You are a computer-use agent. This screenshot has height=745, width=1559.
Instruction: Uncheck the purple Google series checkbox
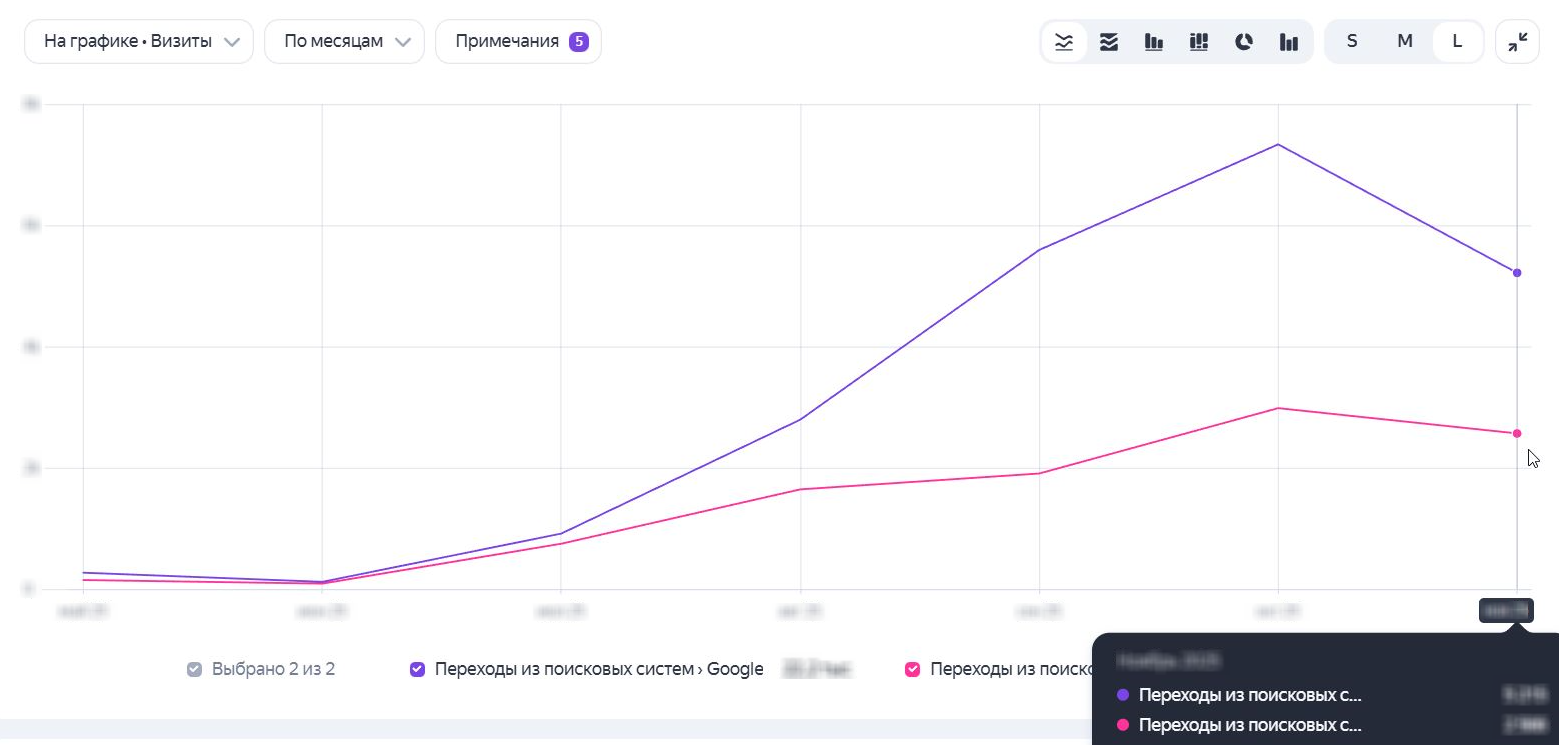click(418, 669)
